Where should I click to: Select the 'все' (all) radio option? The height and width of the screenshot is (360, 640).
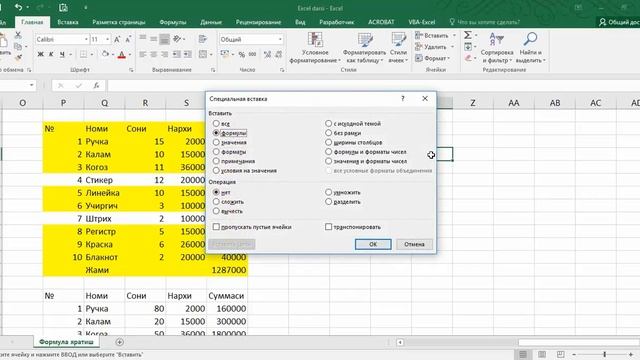216,123
